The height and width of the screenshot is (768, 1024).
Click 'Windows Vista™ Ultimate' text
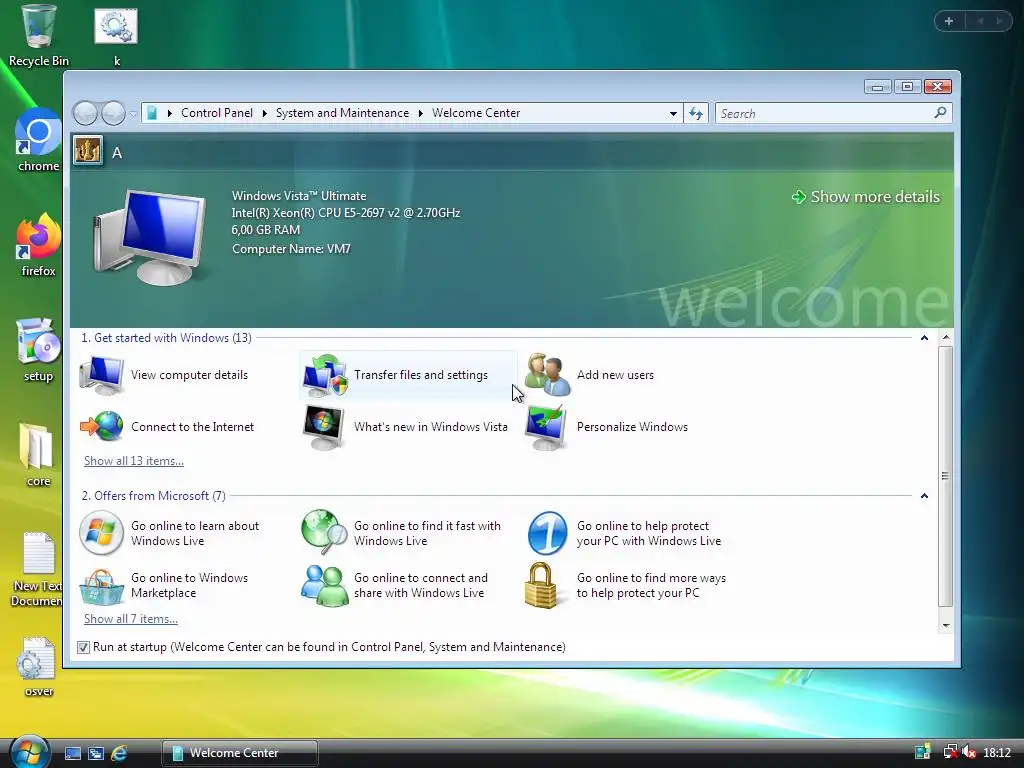tap(299, 196)
